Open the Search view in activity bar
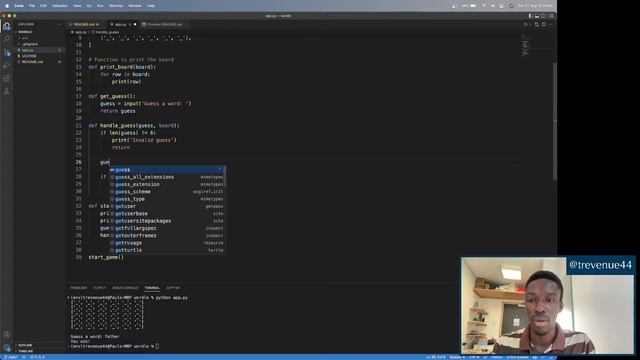 click(7, 39)
